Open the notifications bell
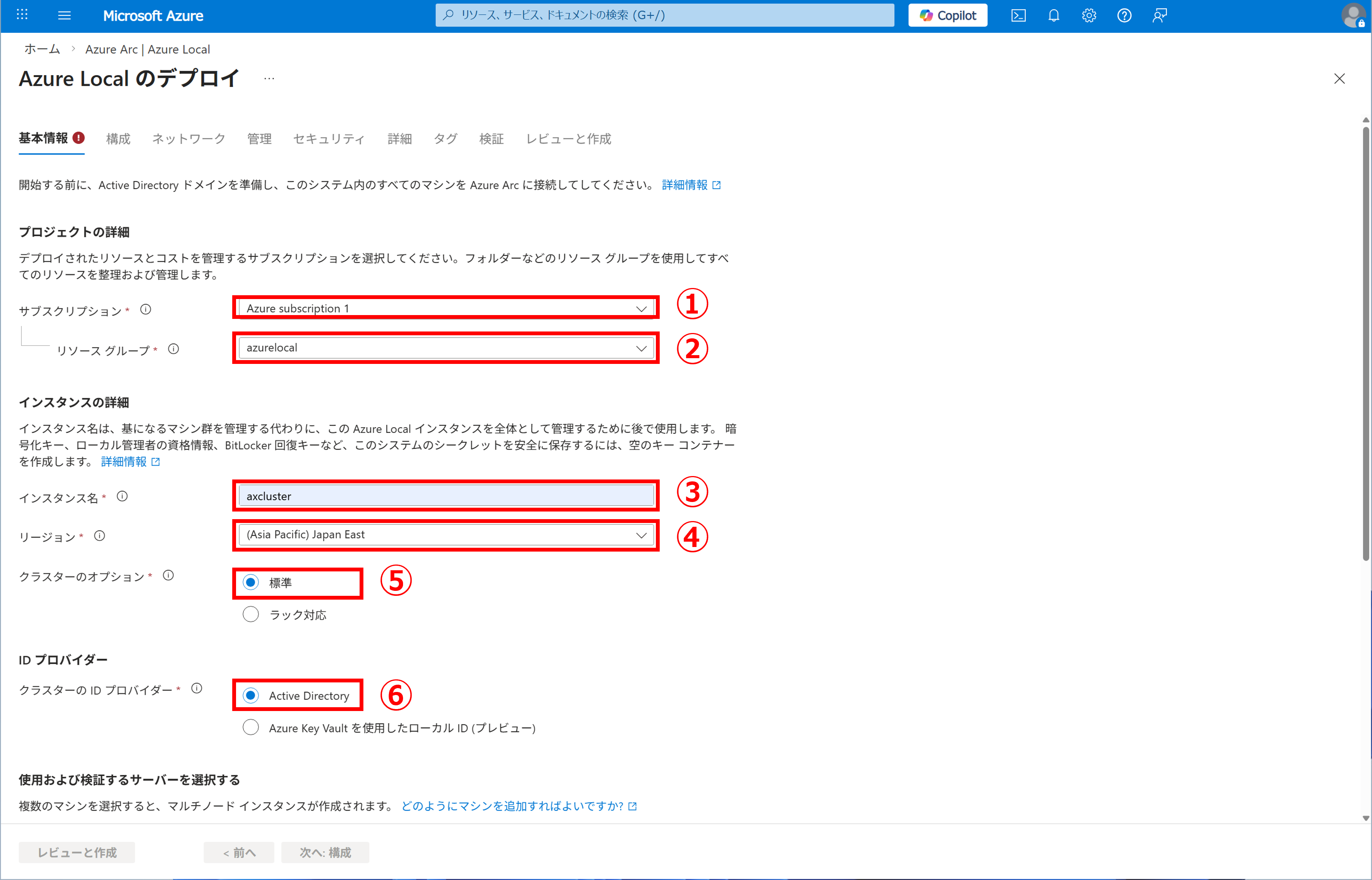 [x=1054, y=15]
